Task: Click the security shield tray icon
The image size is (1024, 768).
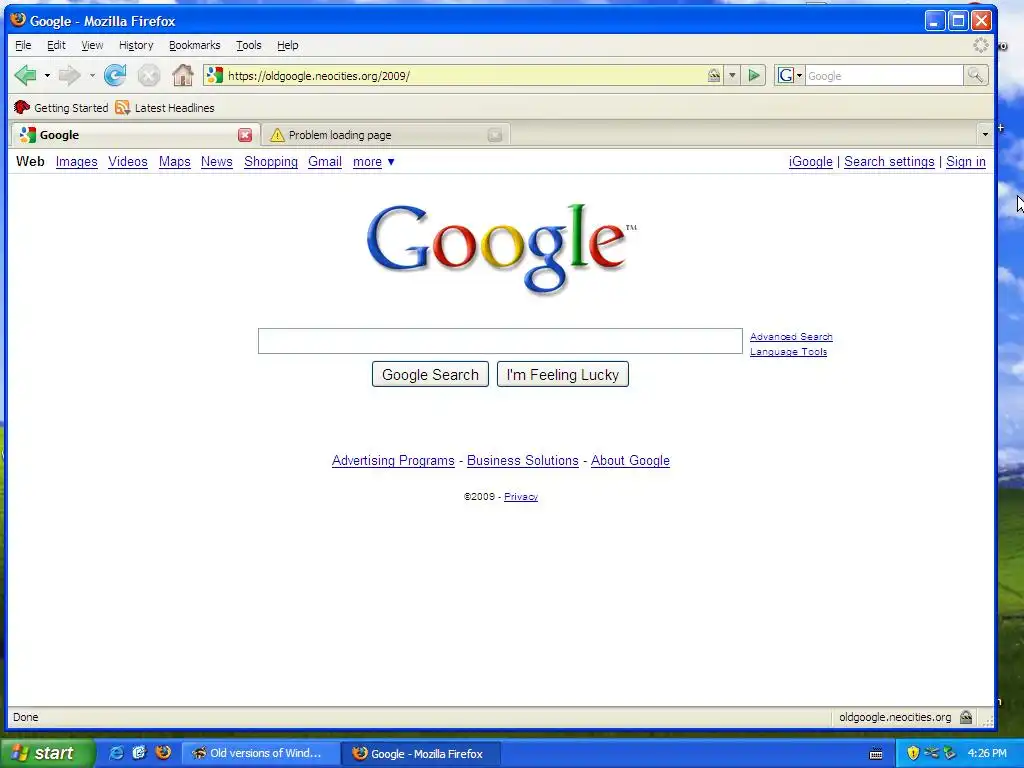Action: tap(913, 753)
